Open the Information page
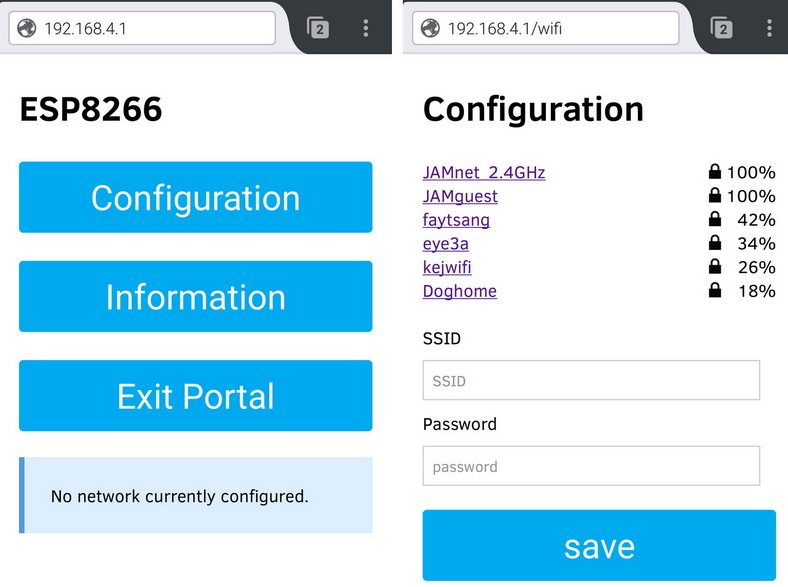 (195, 296)
